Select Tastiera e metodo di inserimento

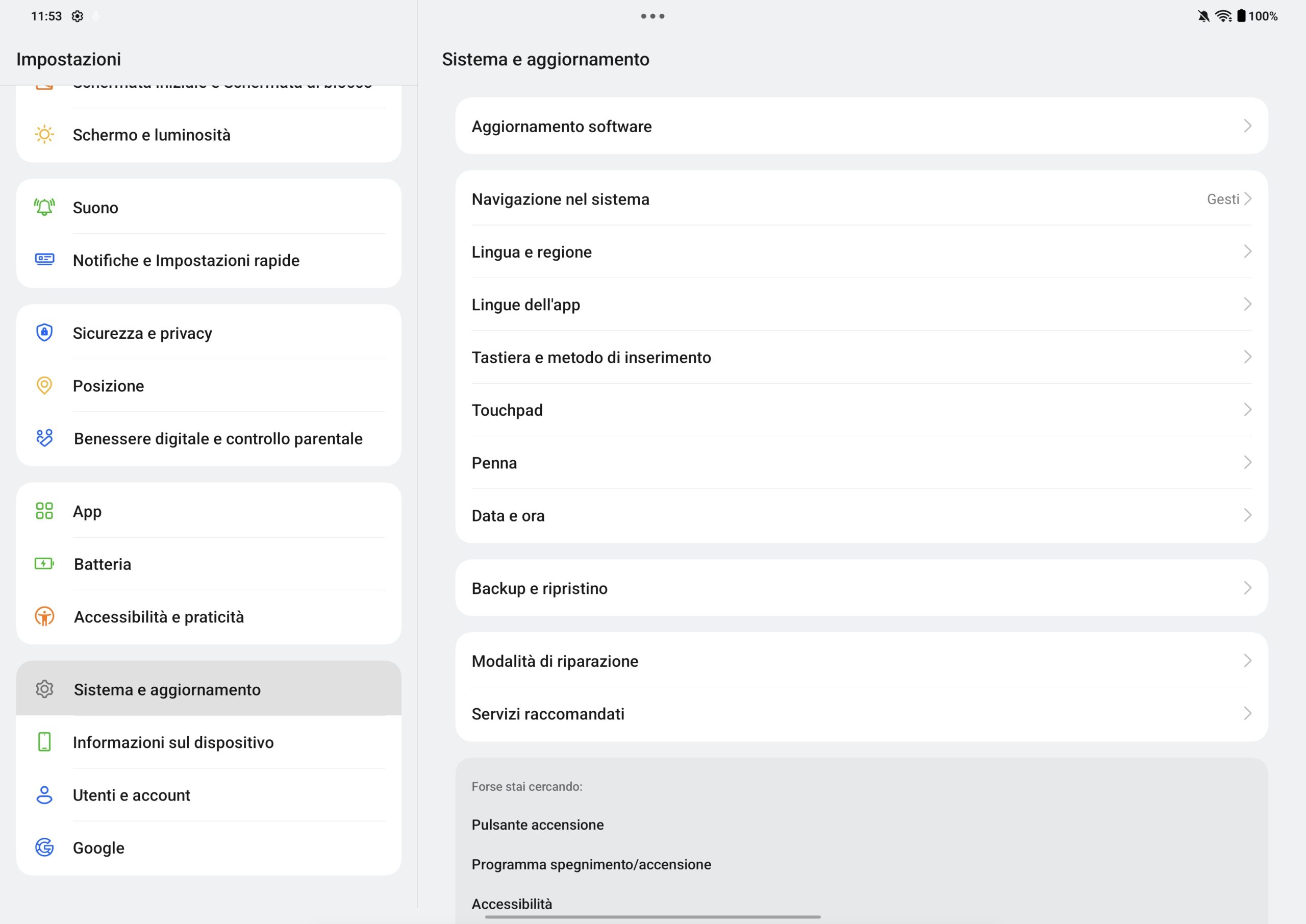861,357
